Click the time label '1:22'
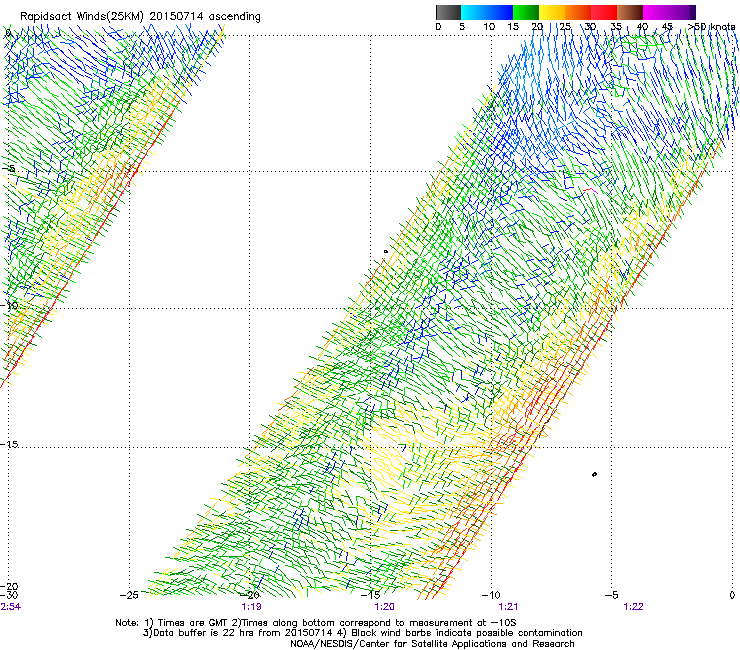The image size is (740, 650). click(x=633, y=607)
